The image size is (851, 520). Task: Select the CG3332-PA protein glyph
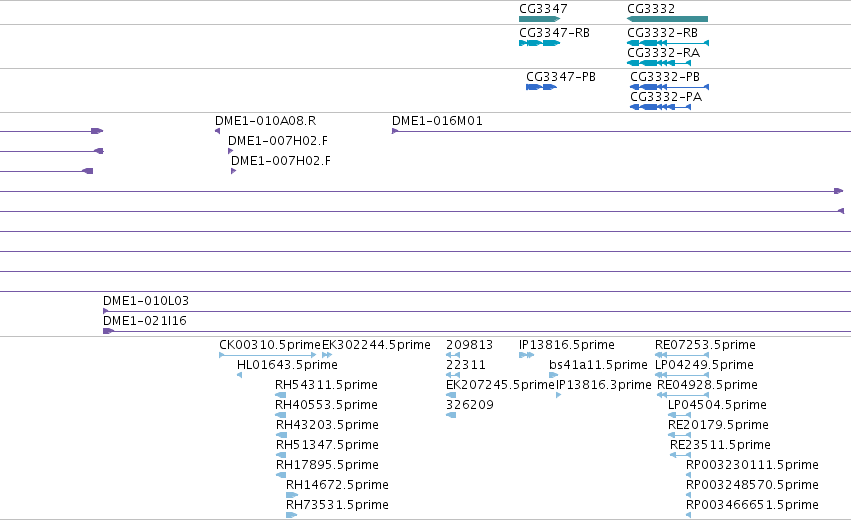coord(661,107)
